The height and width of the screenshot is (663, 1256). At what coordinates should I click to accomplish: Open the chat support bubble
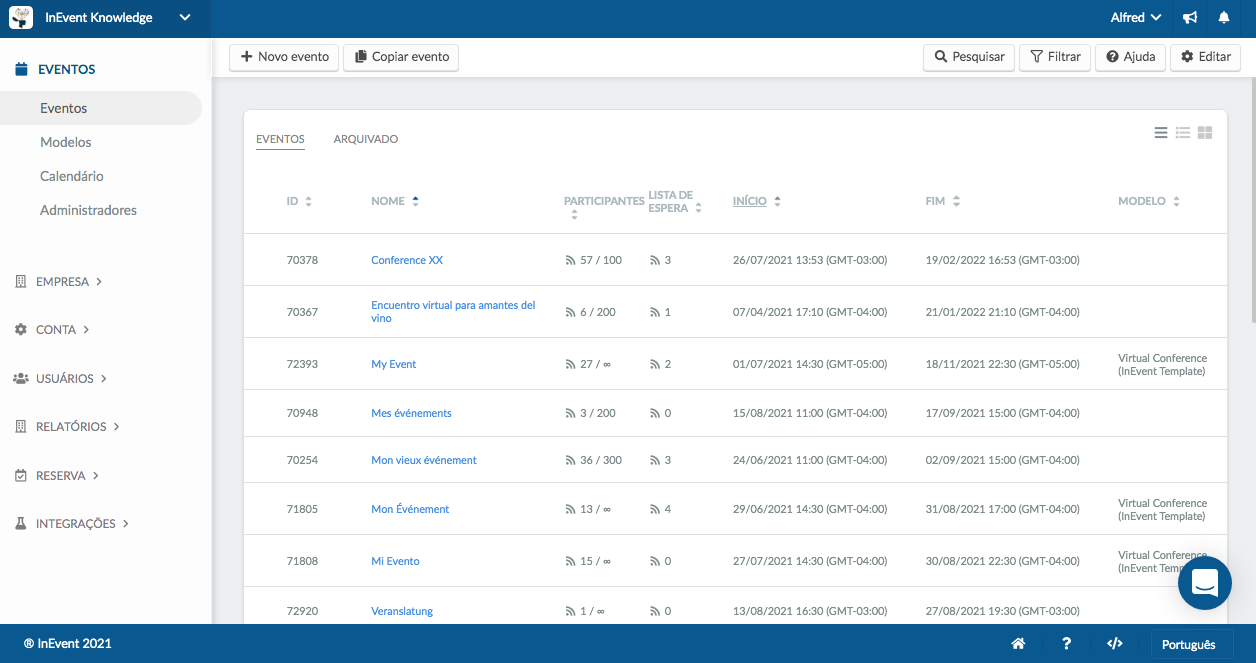point(1205,582)
